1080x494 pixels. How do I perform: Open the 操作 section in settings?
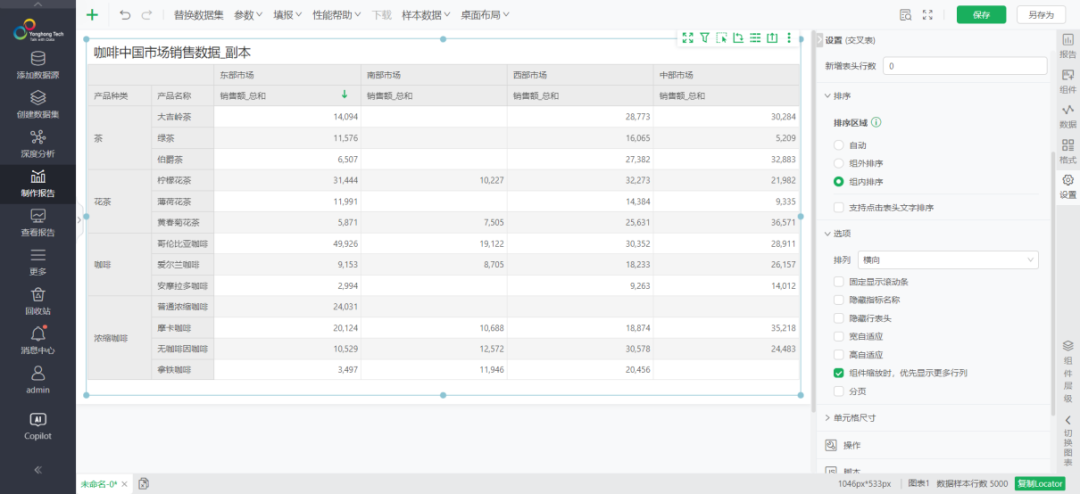853,445
